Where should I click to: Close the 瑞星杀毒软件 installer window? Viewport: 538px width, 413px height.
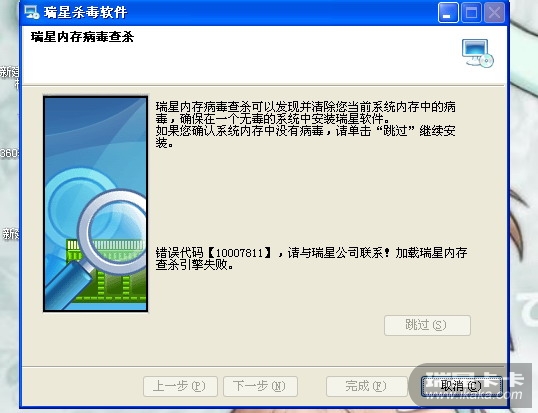click(494, 13)
